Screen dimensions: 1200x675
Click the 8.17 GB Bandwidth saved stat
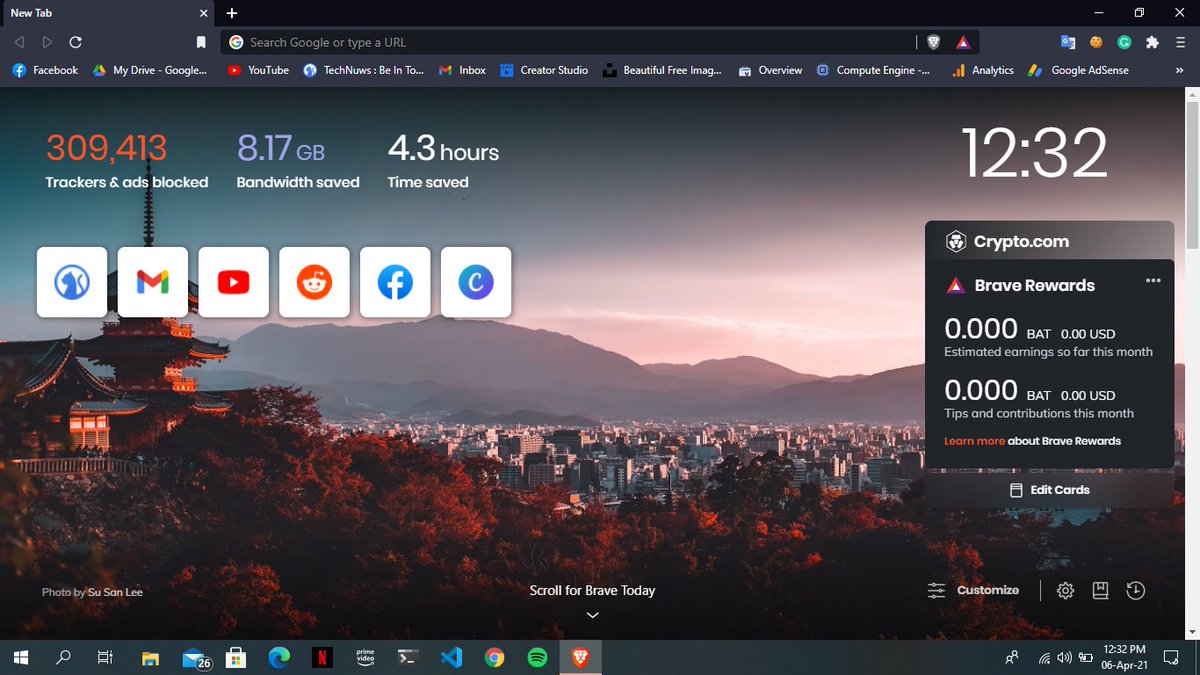tap(298, 162)
